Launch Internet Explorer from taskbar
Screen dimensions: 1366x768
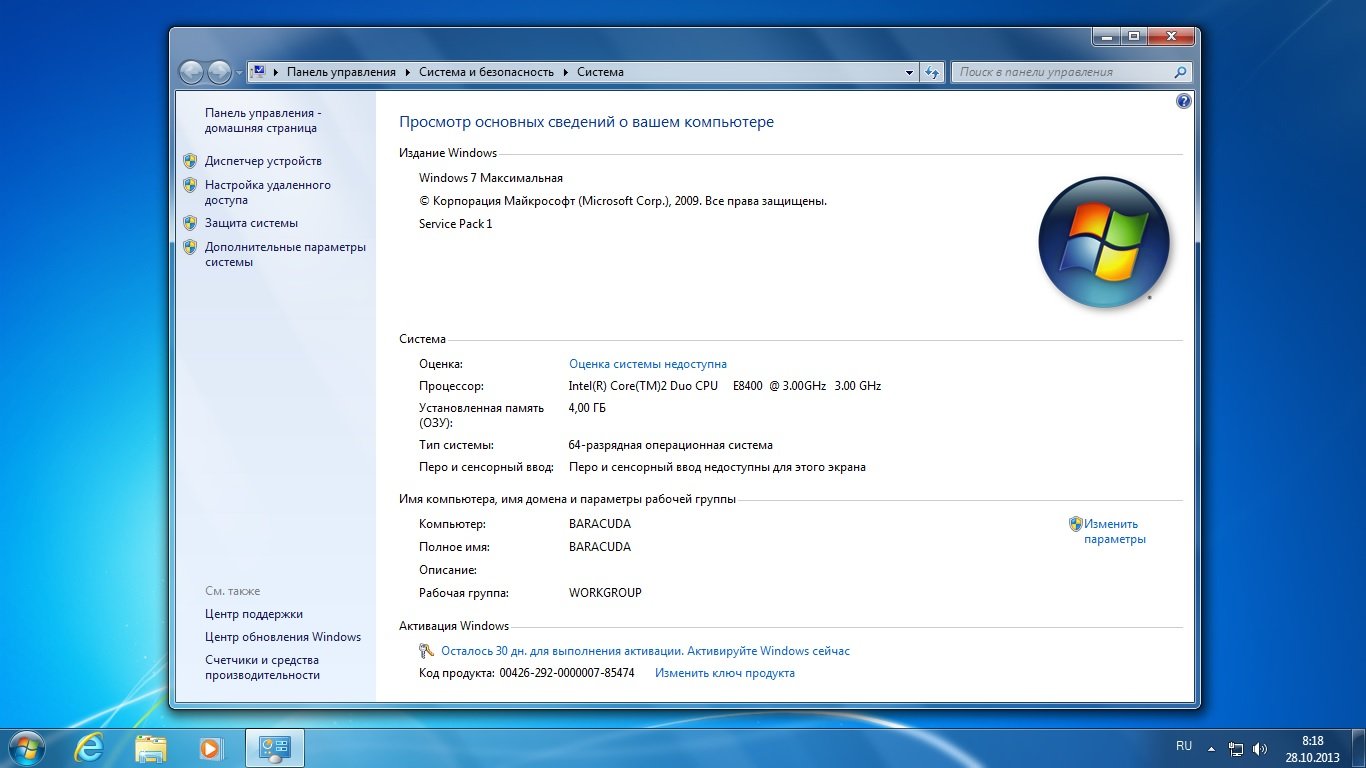pos(90,747)
